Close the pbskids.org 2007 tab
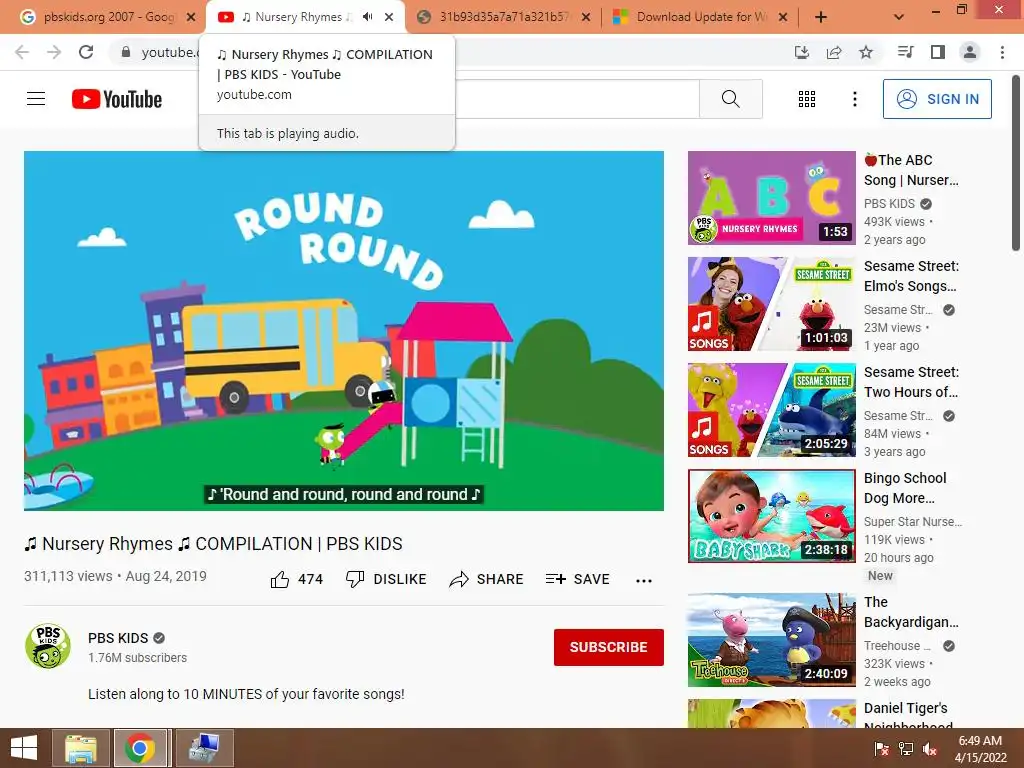The height and width of the screenshot is (768, 1024). [x=191, y=17]
